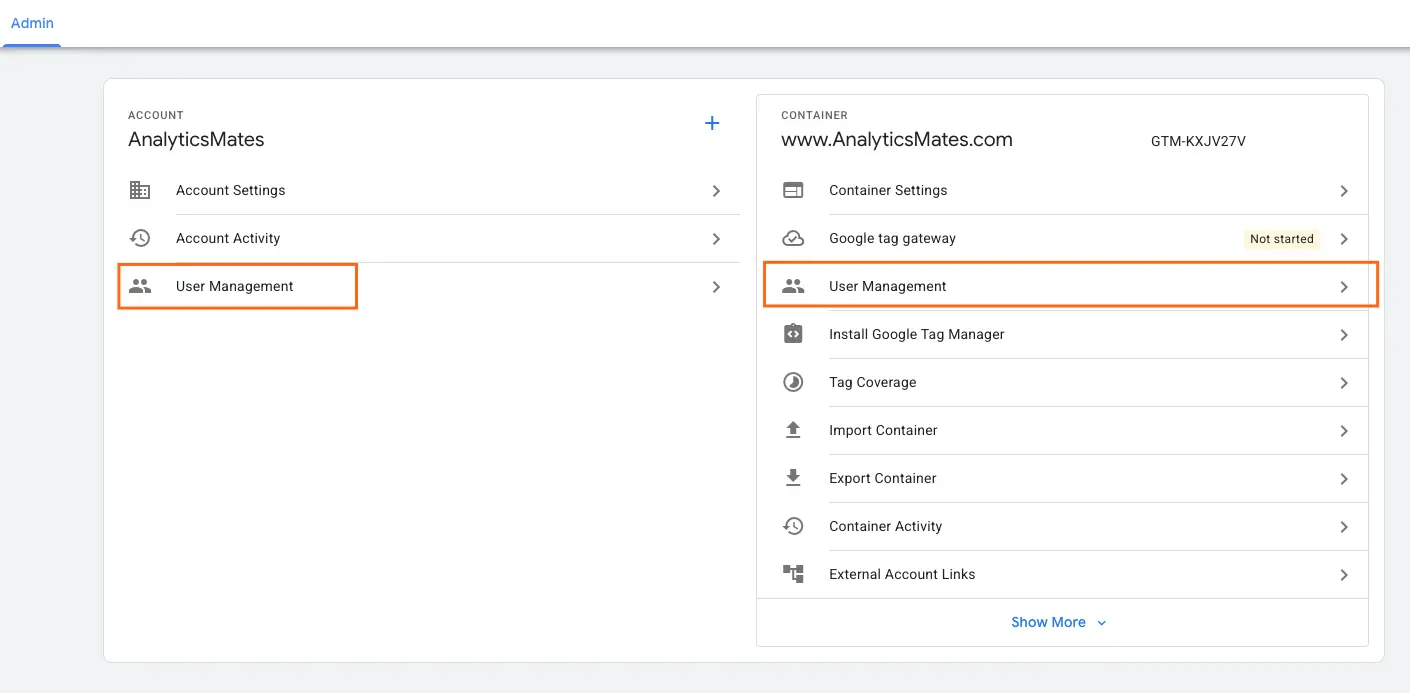The image size is (1410, 693).
Task: Click the Import Container upload icon
Action: click(793, 430)
